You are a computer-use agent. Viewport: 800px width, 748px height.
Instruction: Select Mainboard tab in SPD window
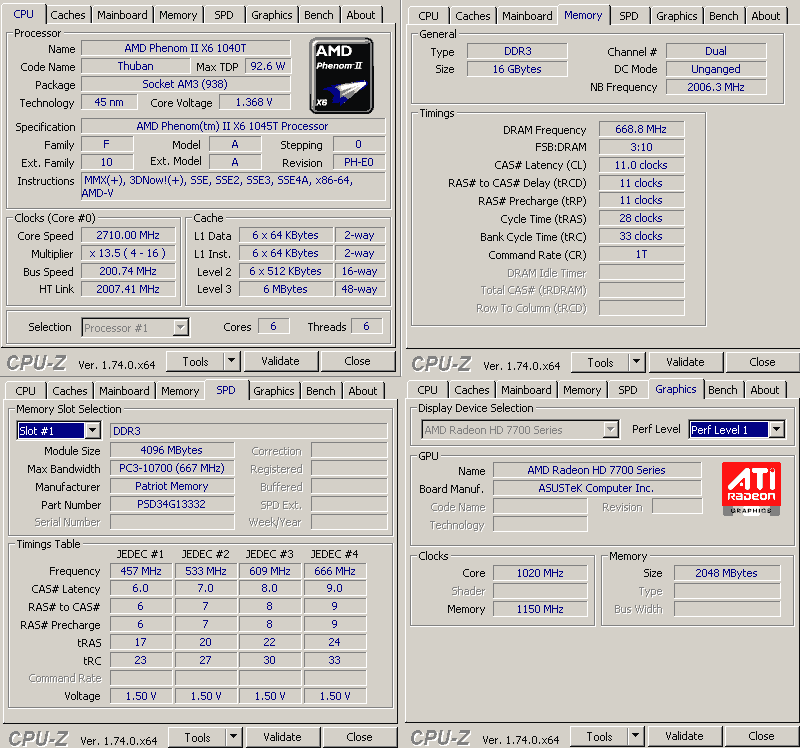coord(124,391)
